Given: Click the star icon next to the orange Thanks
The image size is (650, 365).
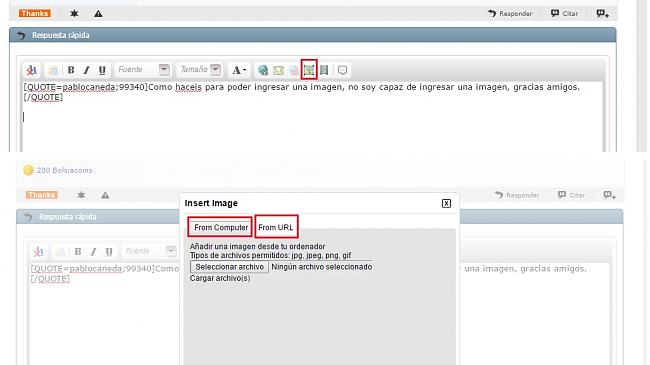Looking at the screenshot, I should [x=74, y=13].
